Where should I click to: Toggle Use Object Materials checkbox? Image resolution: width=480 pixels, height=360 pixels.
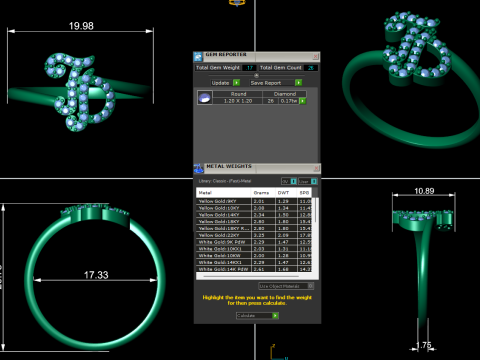tap(310, 286)
